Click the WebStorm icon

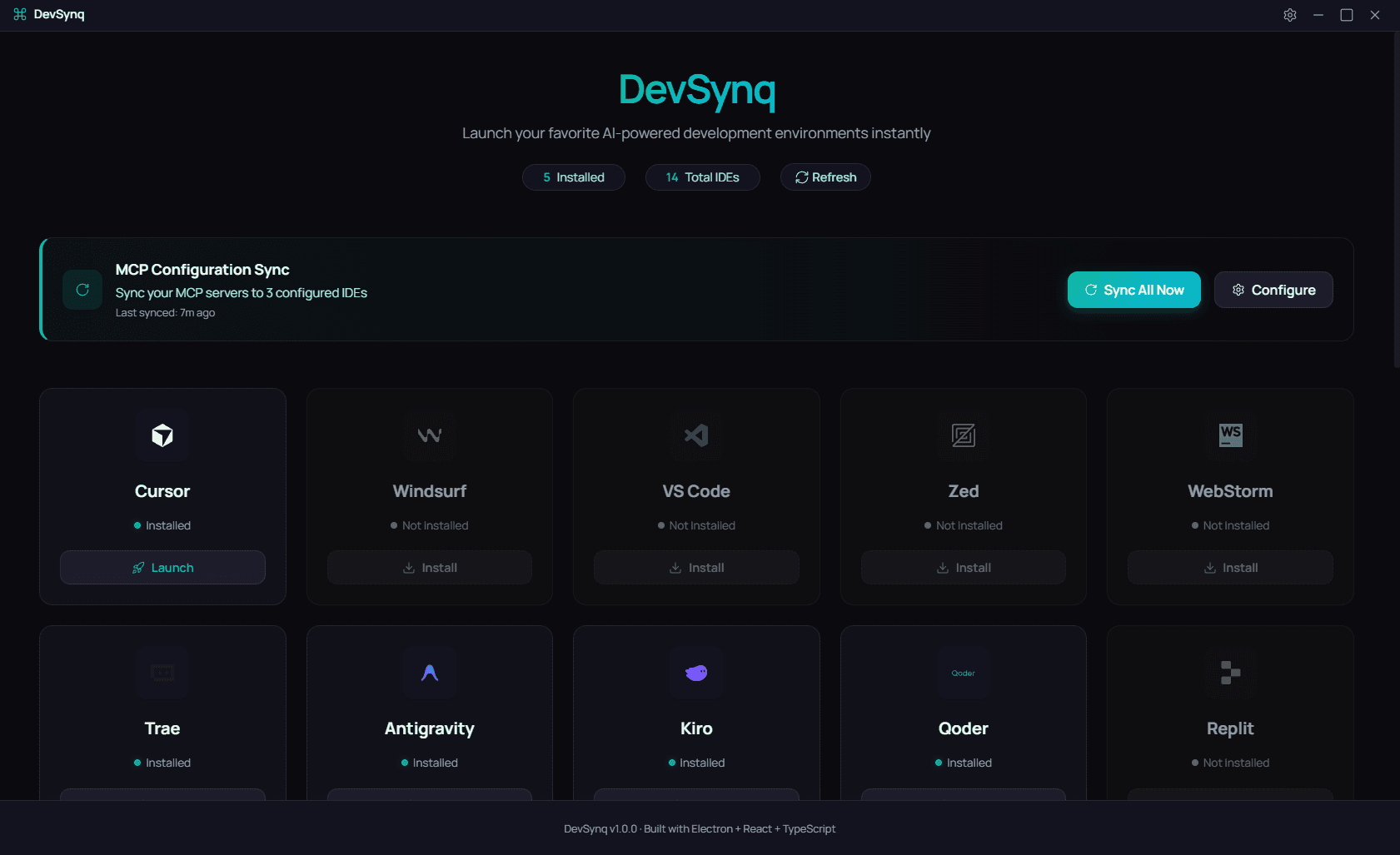(1230, 435)
